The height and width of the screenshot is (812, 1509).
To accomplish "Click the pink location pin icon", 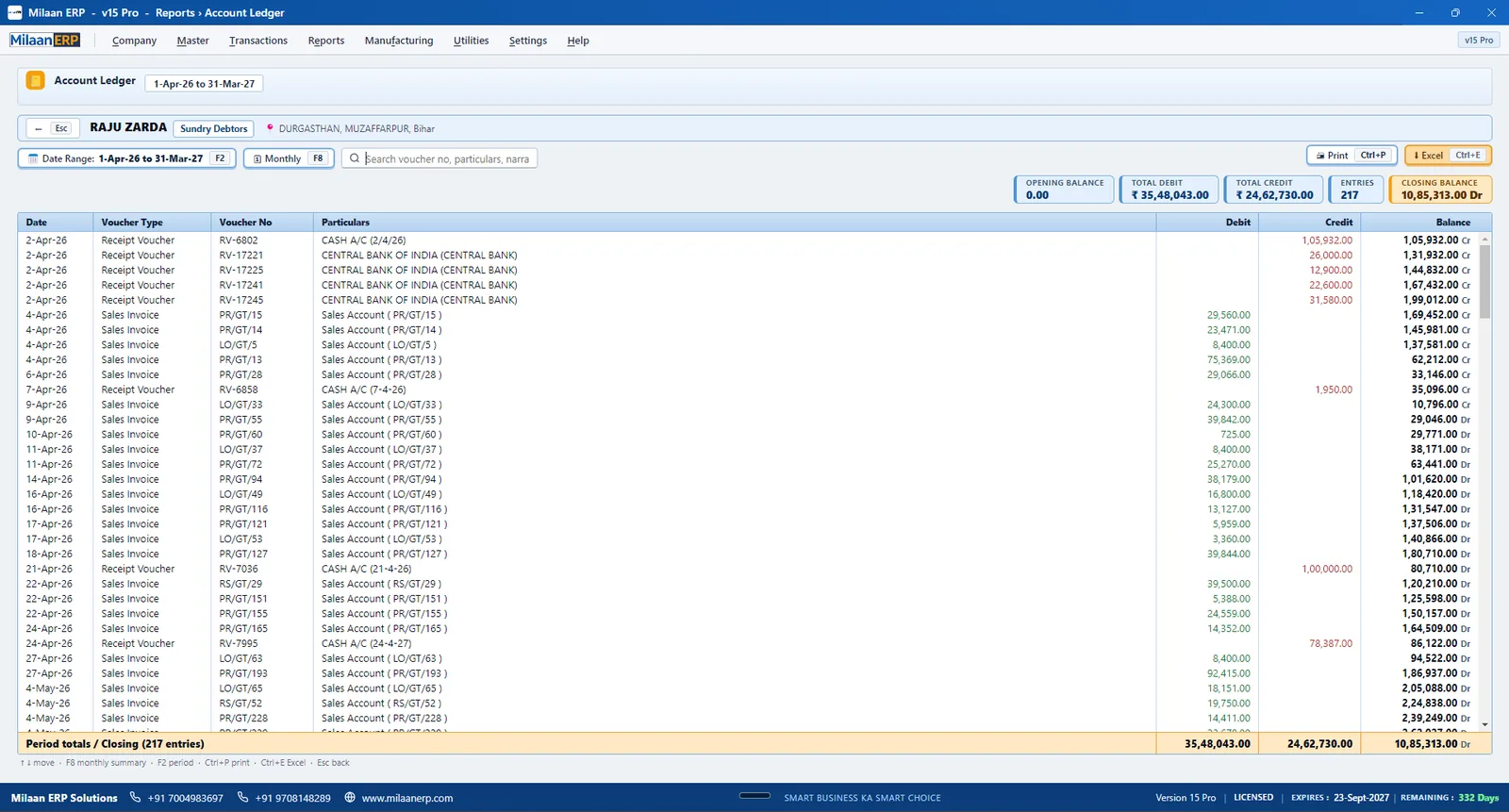I will [x=270, y=128].
